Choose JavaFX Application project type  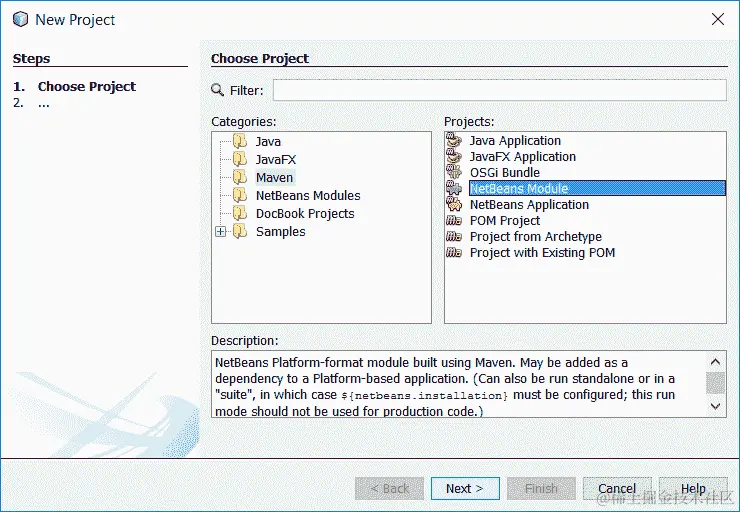coord(522,157)
